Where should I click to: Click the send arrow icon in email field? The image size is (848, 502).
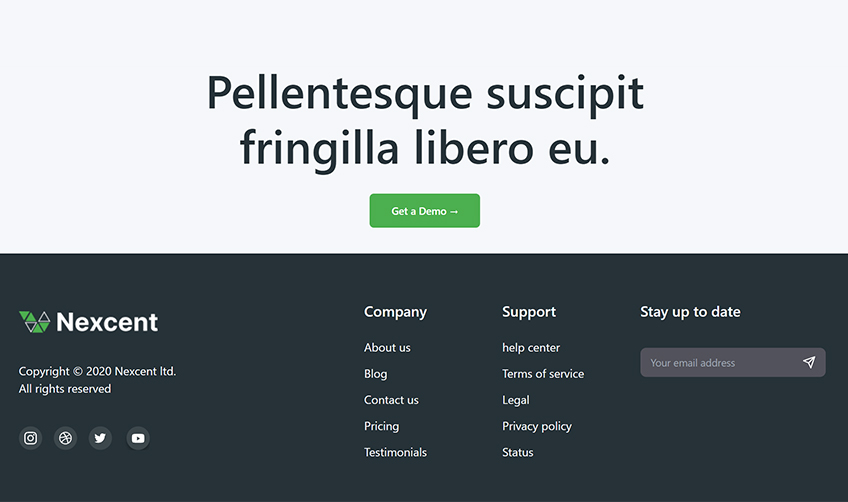(x=809, y=363)
